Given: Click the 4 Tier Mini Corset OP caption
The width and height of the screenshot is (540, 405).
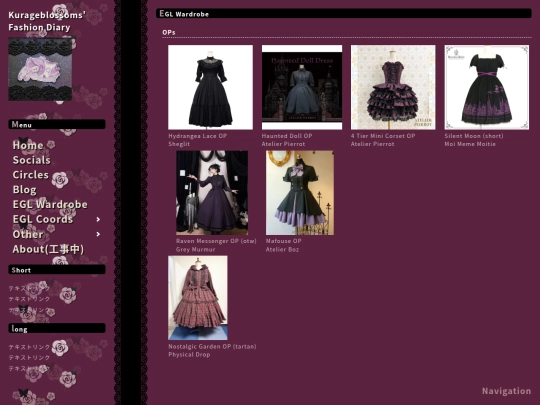Looking at the screenshot, I should click(x=383, y=136).
